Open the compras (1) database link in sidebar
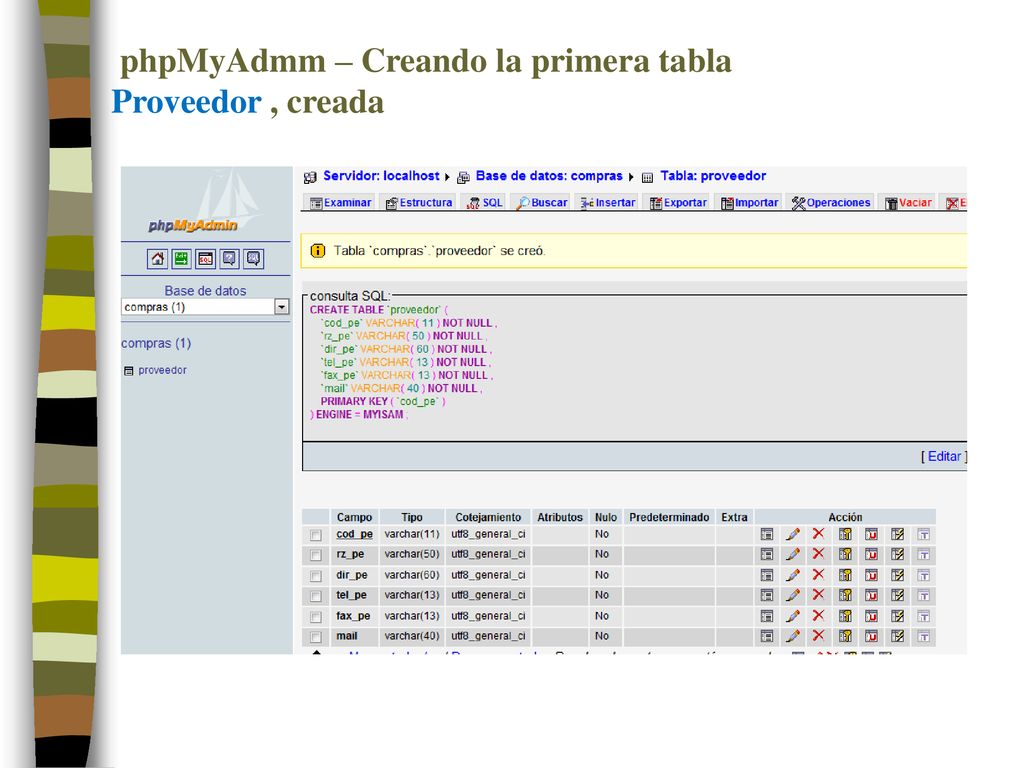Viewport: 1024px width, 768px height. [156, 344]
